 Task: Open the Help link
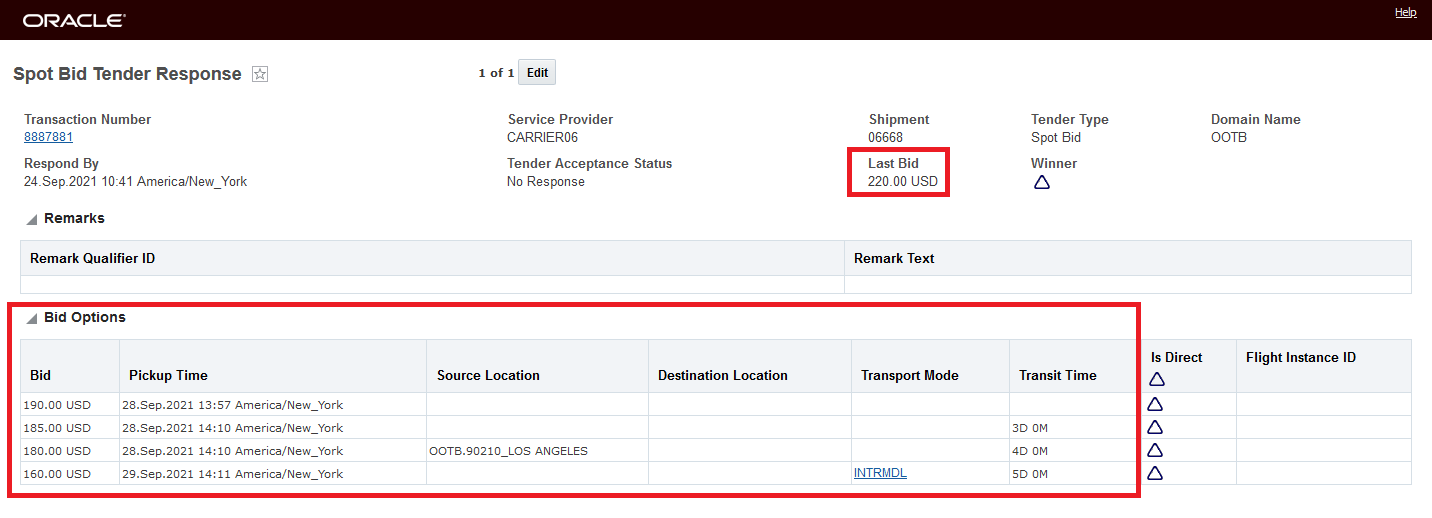pyautogui.click(x=1405, y=12)
